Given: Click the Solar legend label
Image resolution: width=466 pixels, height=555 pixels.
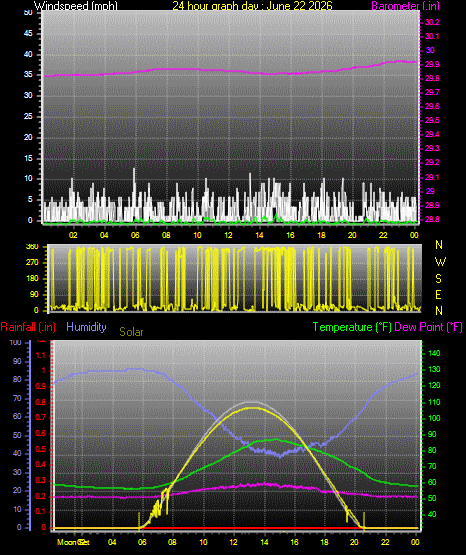Looking at the screenshot, I should 131,332.
